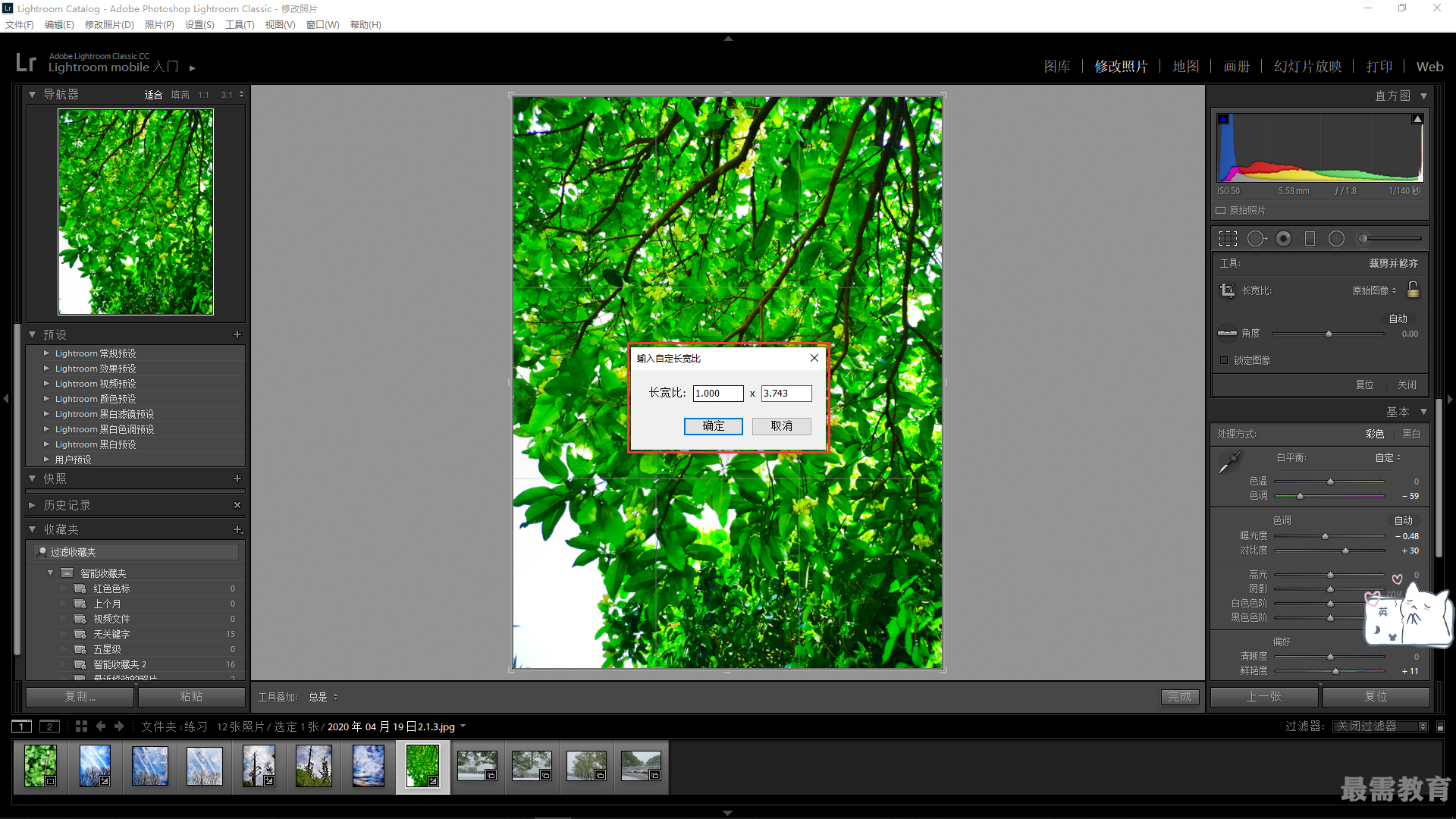Enable the 锁定图像 checkbox
This screenshot has height=819, width=1456.
coord(1224,360)
